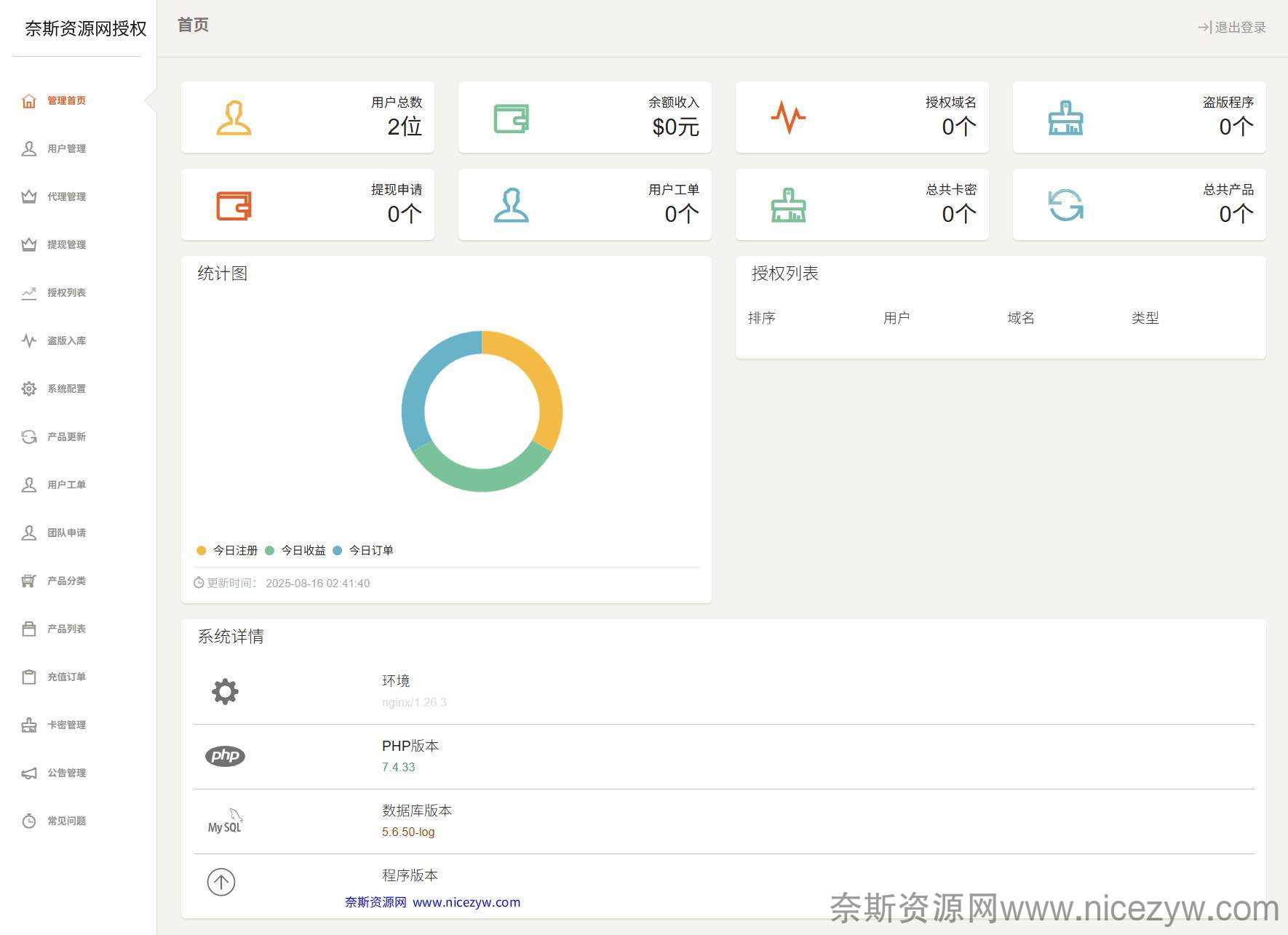The width and height of the screenshot is (1288, 935).
Task: Click the megaphone icon for 公告管理
Action: pyautogui.click(x=29, y=773)
